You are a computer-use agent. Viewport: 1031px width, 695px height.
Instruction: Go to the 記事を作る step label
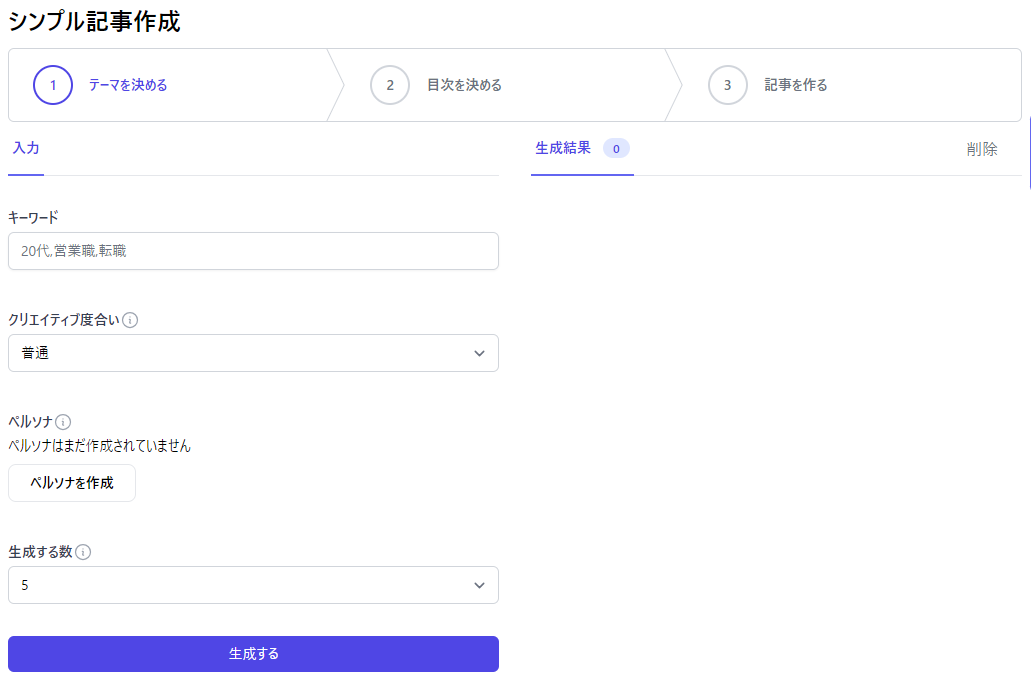pyautogui.click(x=796, y=85)
